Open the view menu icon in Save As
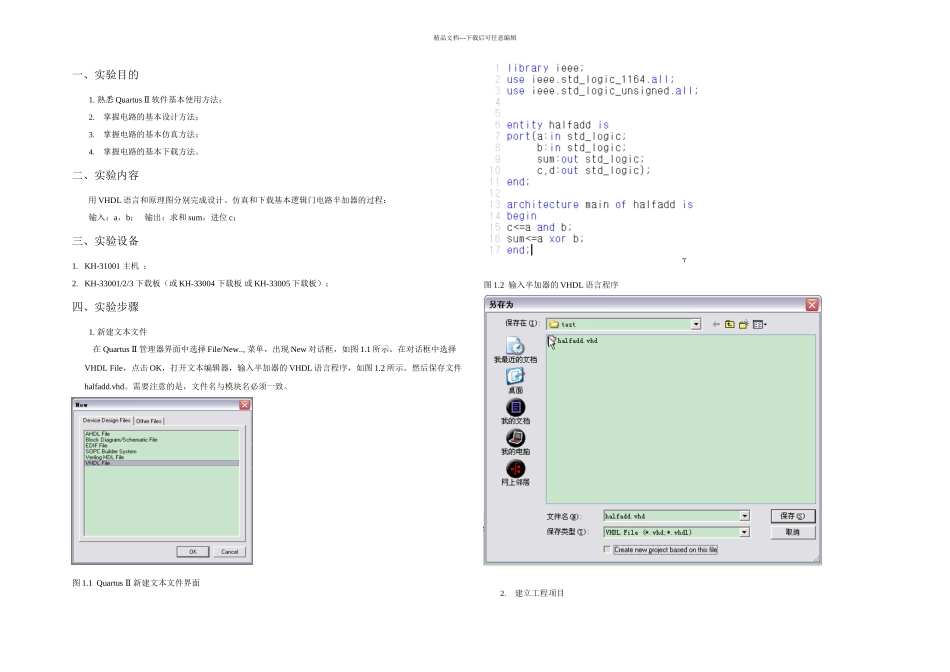 (759, 324)
